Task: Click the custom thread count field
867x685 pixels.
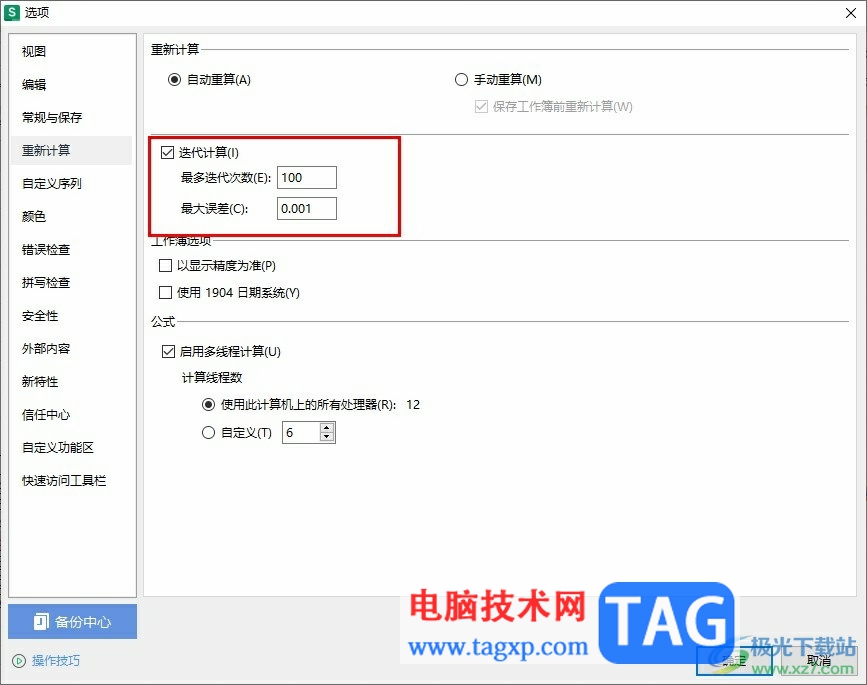Action: [301, 432]
